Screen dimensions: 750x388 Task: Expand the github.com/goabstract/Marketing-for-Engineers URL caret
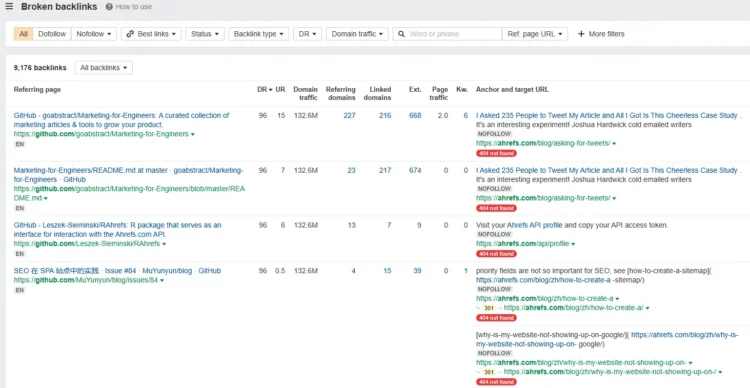coord(193,134)
